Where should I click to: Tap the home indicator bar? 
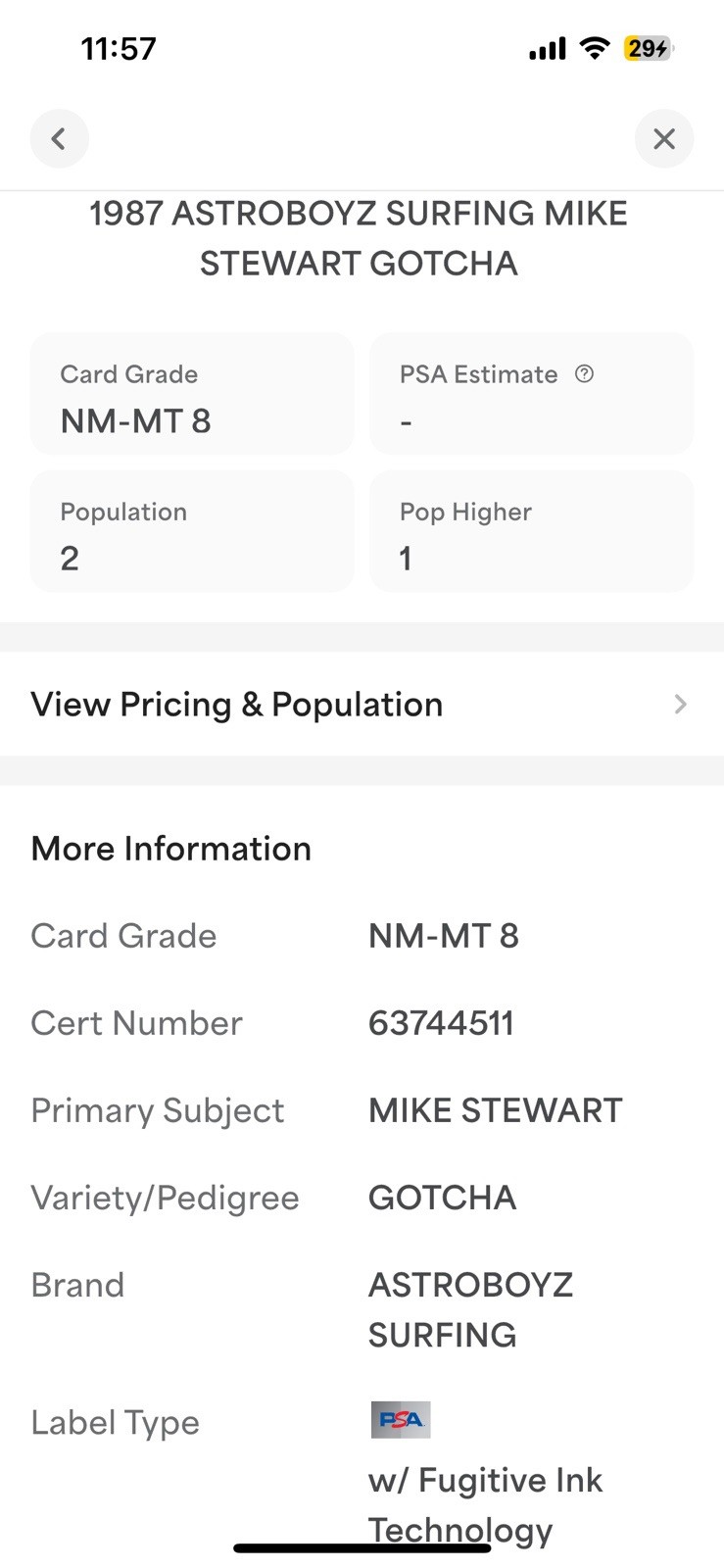coord(362,1547)
